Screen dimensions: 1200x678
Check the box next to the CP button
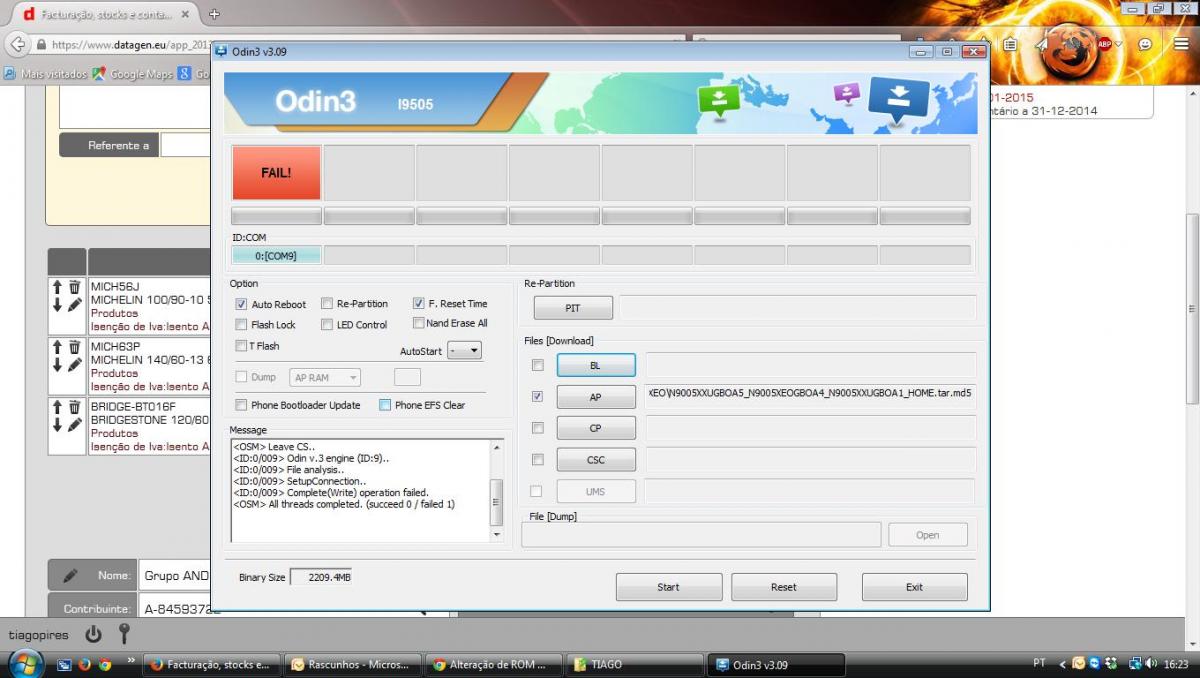click(538, 428)
